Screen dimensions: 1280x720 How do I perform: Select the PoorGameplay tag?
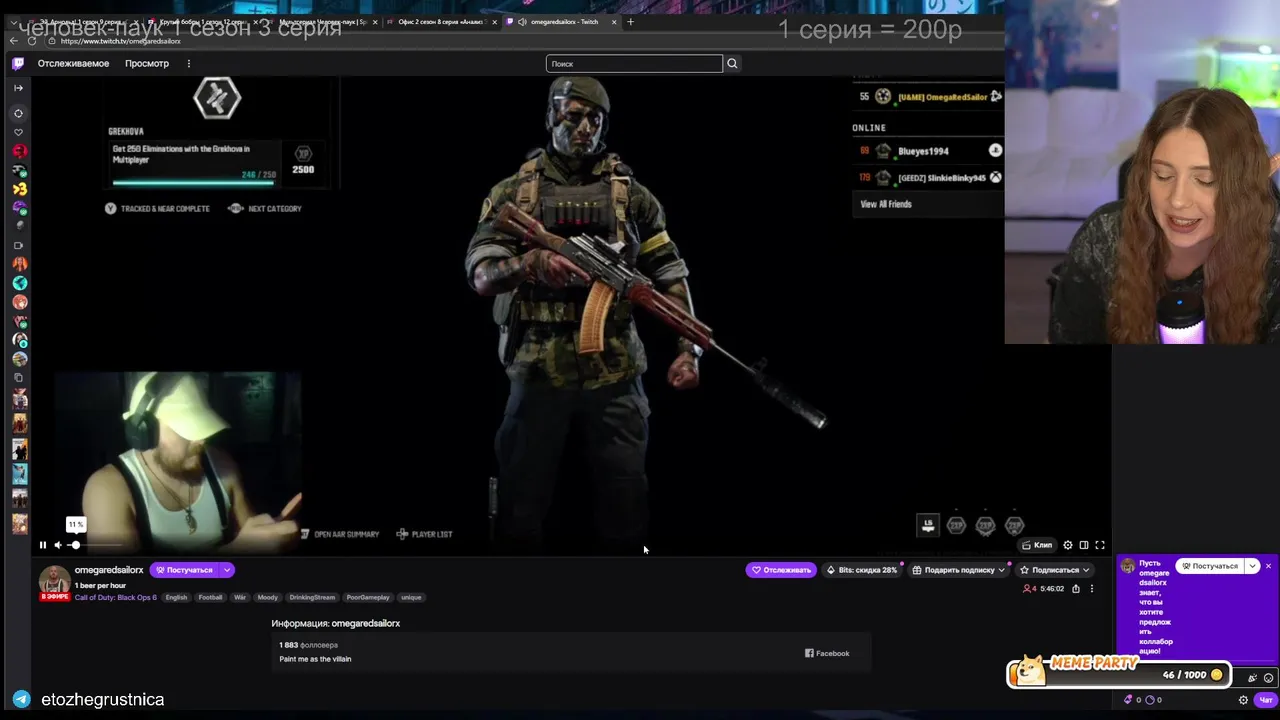coord(368,597)
